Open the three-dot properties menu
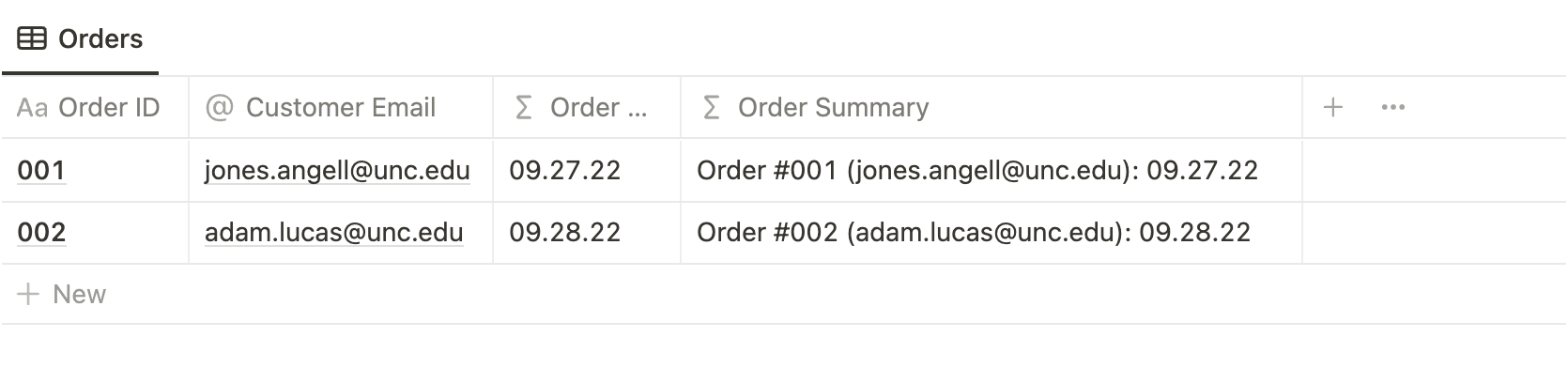 pyautogui.click(x=1393, y=108)
